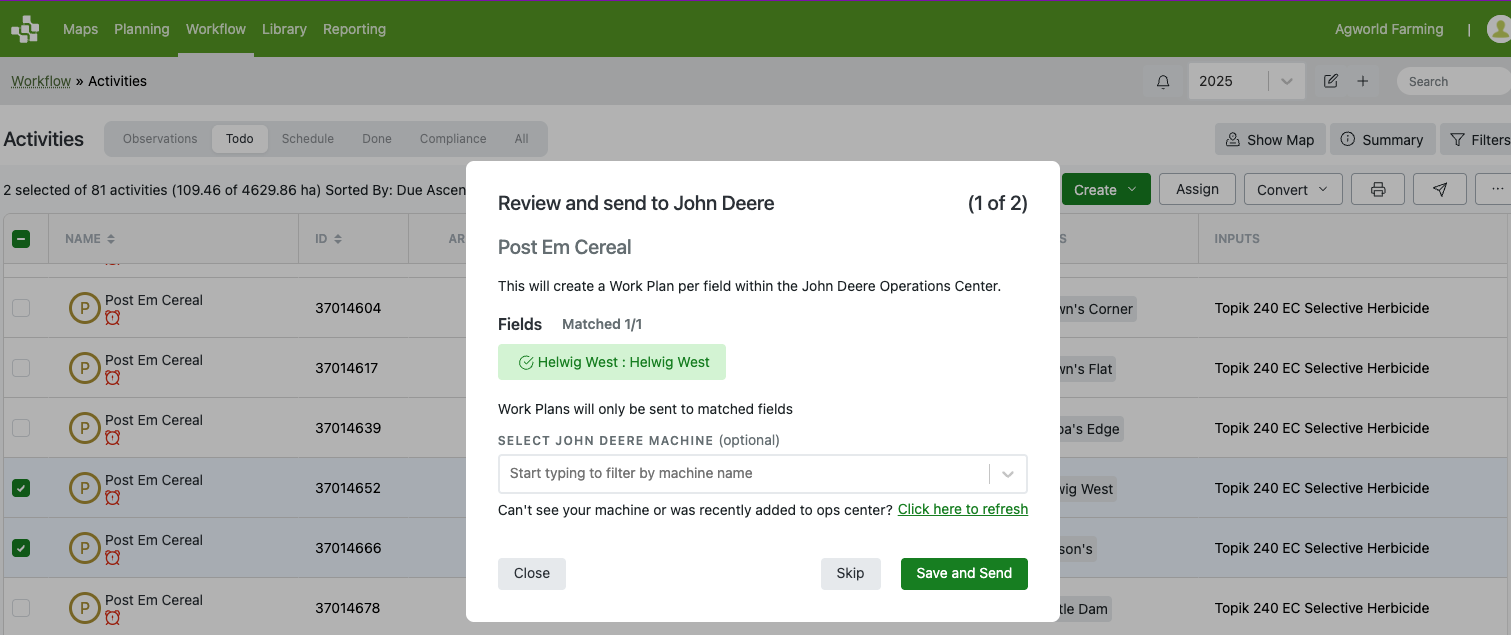Screen dimensions: 1511x635
Task: Click the 'Click here to refresh' link
Action: click(x=963, y=509)
